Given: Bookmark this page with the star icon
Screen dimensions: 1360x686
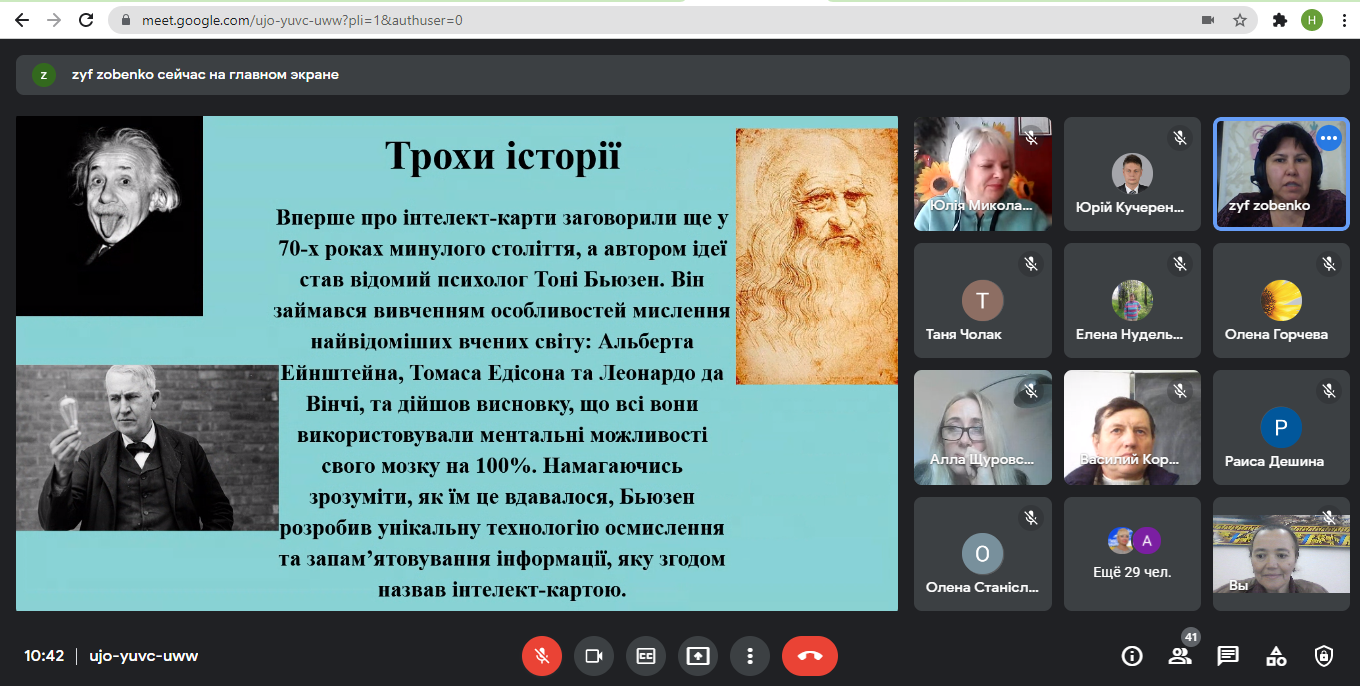Looking at the screenshot, I should (x=1239, y=20).
